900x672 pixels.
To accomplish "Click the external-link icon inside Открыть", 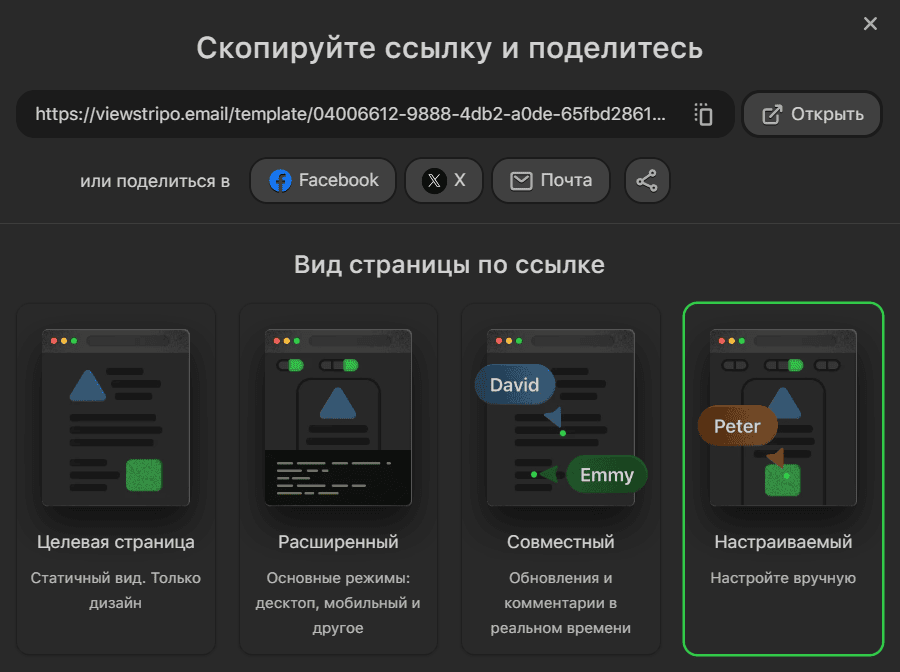I will (x=773, y=113).
